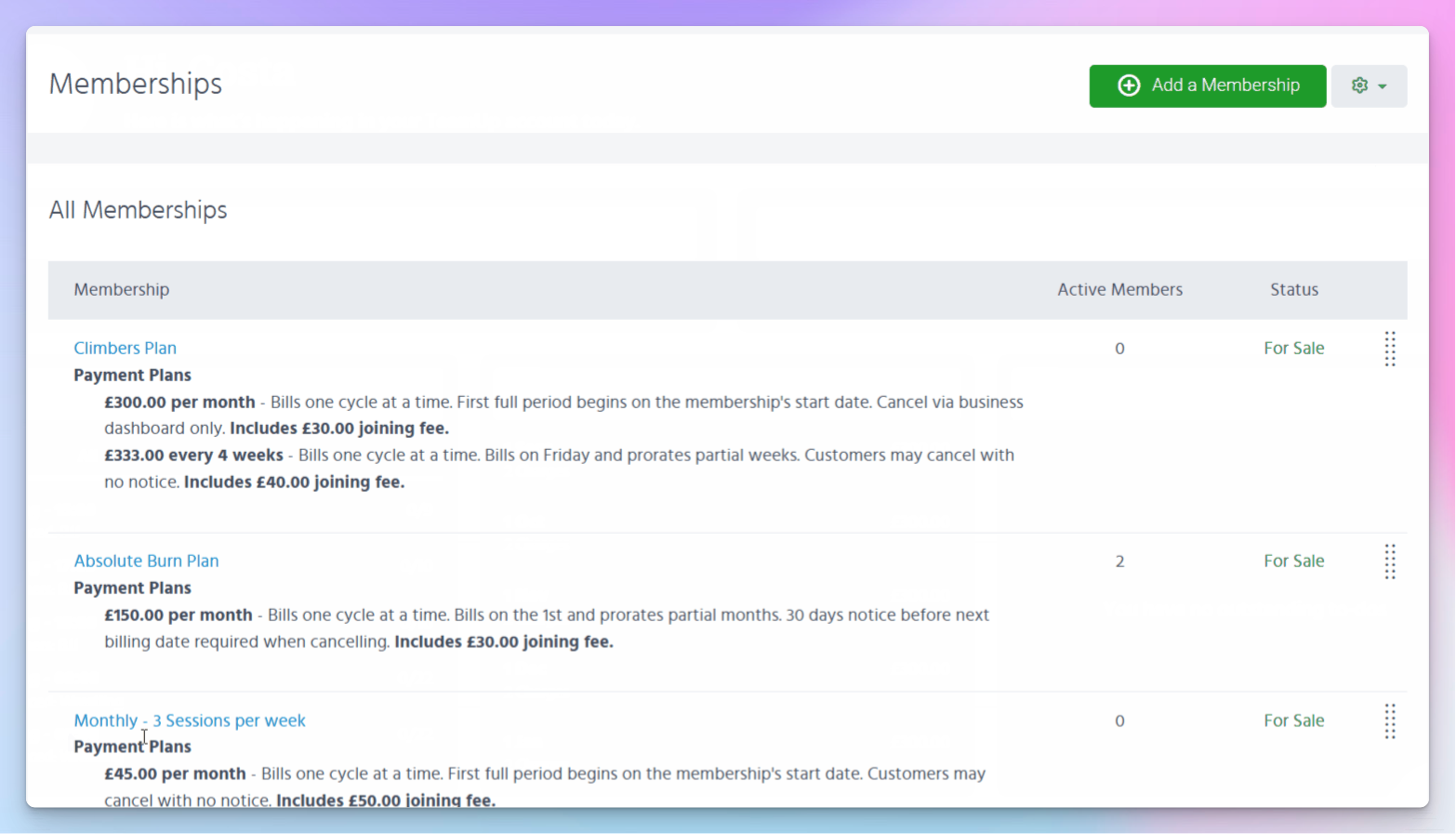This screenshot has width=1456, height=834.
Task: Click the All Memberships heading
Action: [139, 210]
